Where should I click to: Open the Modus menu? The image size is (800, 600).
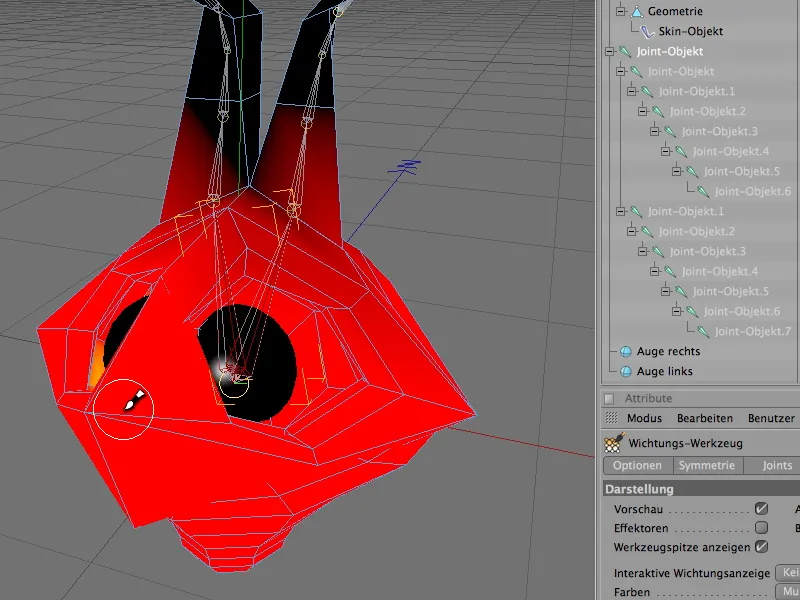tap(644, 418)
